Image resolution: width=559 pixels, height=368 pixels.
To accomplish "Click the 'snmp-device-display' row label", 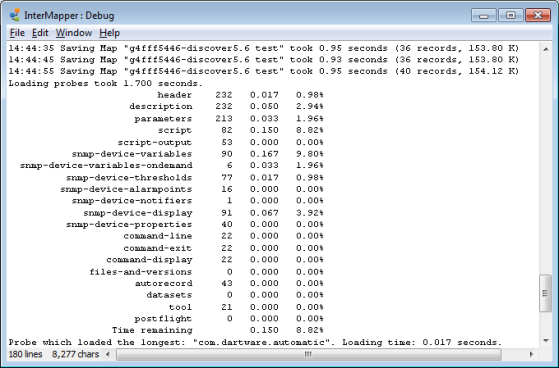I will point(138,213).
